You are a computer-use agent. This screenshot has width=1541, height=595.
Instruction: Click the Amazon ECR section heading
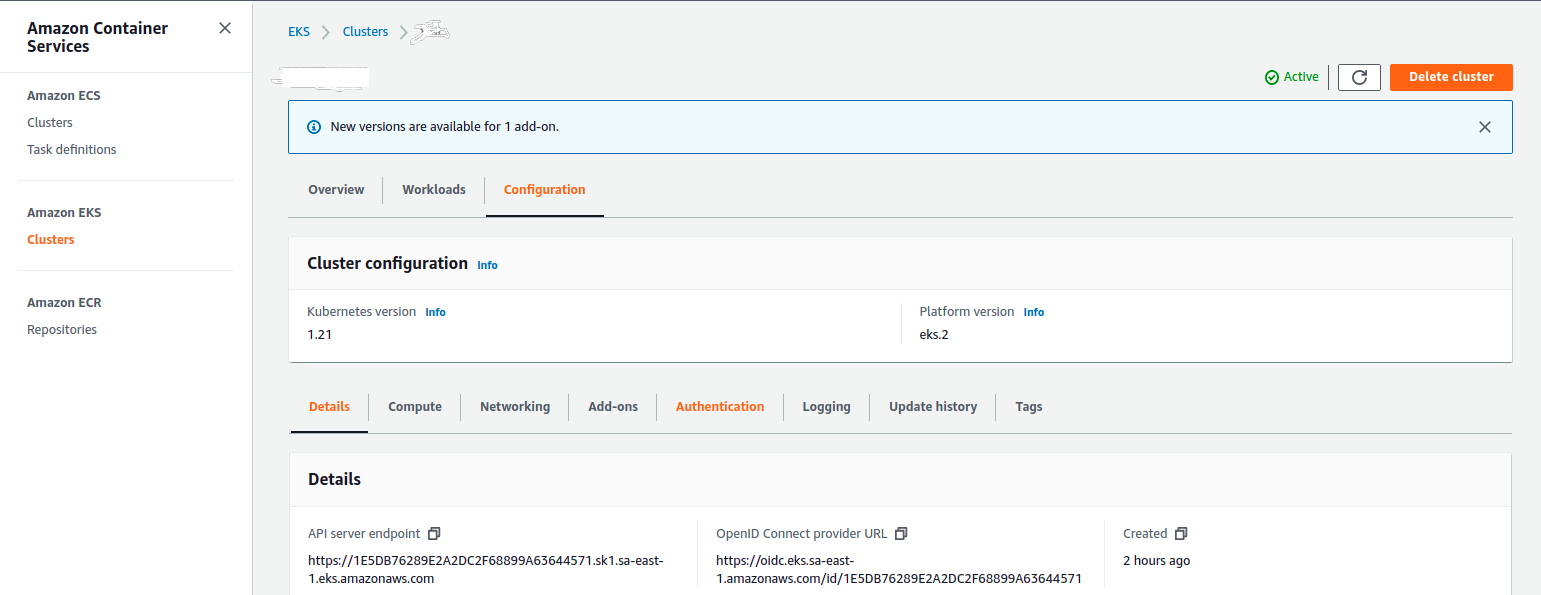point(64,303)
